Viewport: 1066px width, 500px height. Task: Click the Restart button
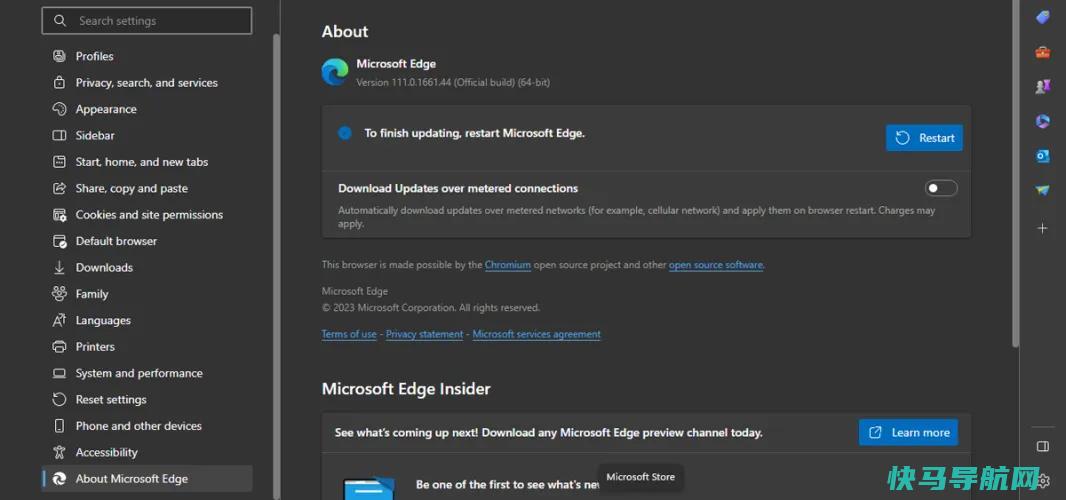tap(924, 138)
